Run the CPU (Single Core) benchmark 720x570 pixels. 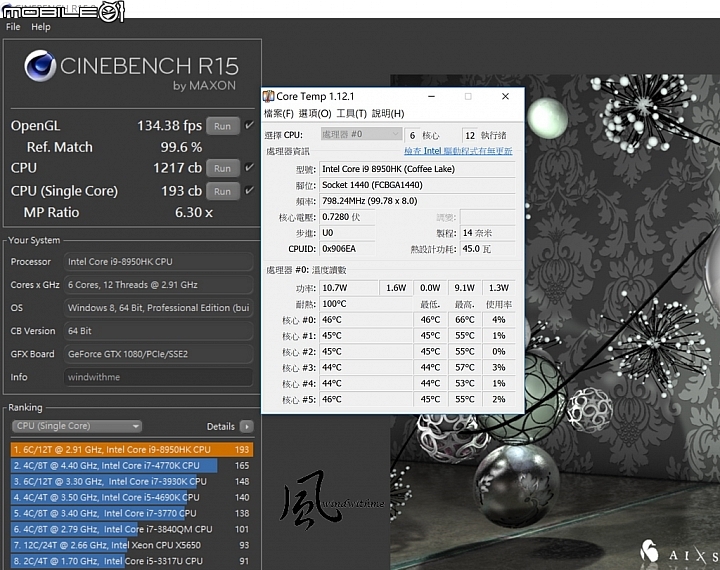pyautogui.click(x=223, y=191)
